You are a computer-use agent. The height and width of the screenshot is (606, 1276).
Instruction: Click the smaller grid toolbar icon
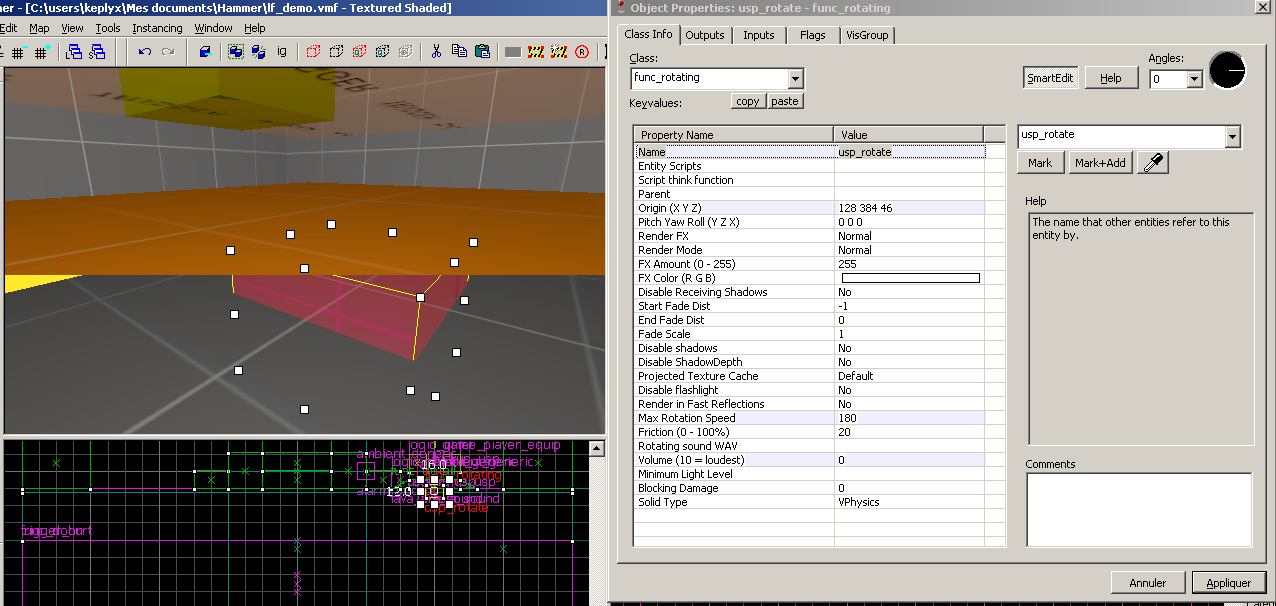click(19, 52)
